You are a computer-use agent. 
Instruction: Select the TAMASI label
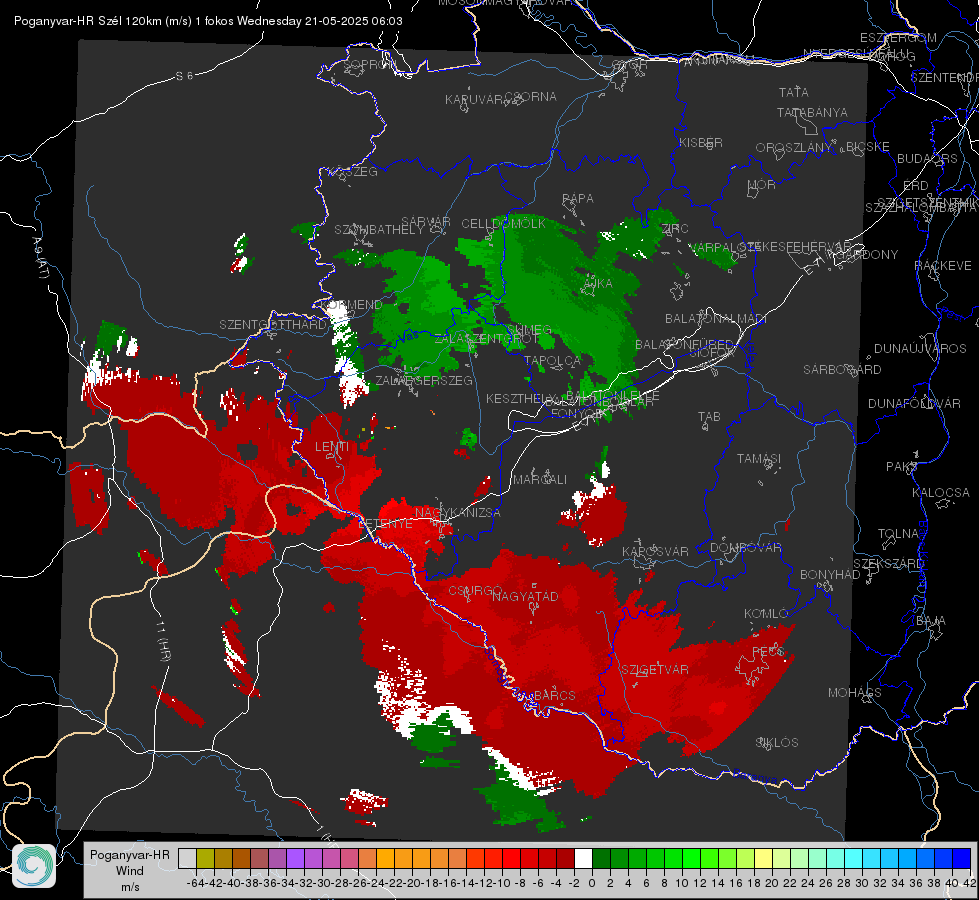[x=759, y=458]
